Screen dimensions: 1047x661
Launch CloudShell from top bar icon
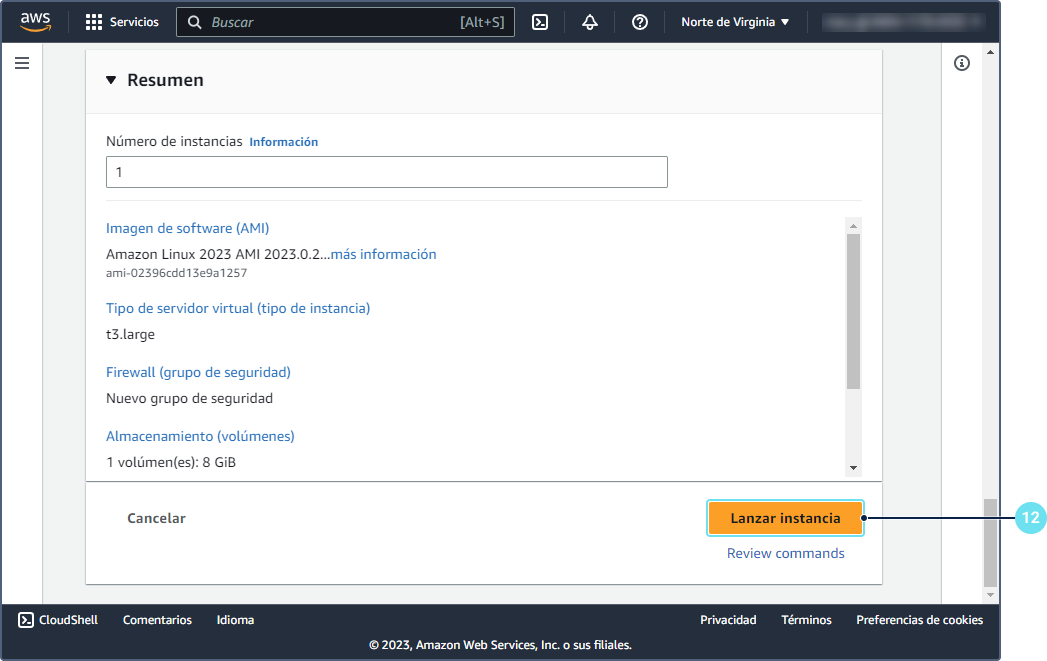pyautogui.click(x=540, y=22)
